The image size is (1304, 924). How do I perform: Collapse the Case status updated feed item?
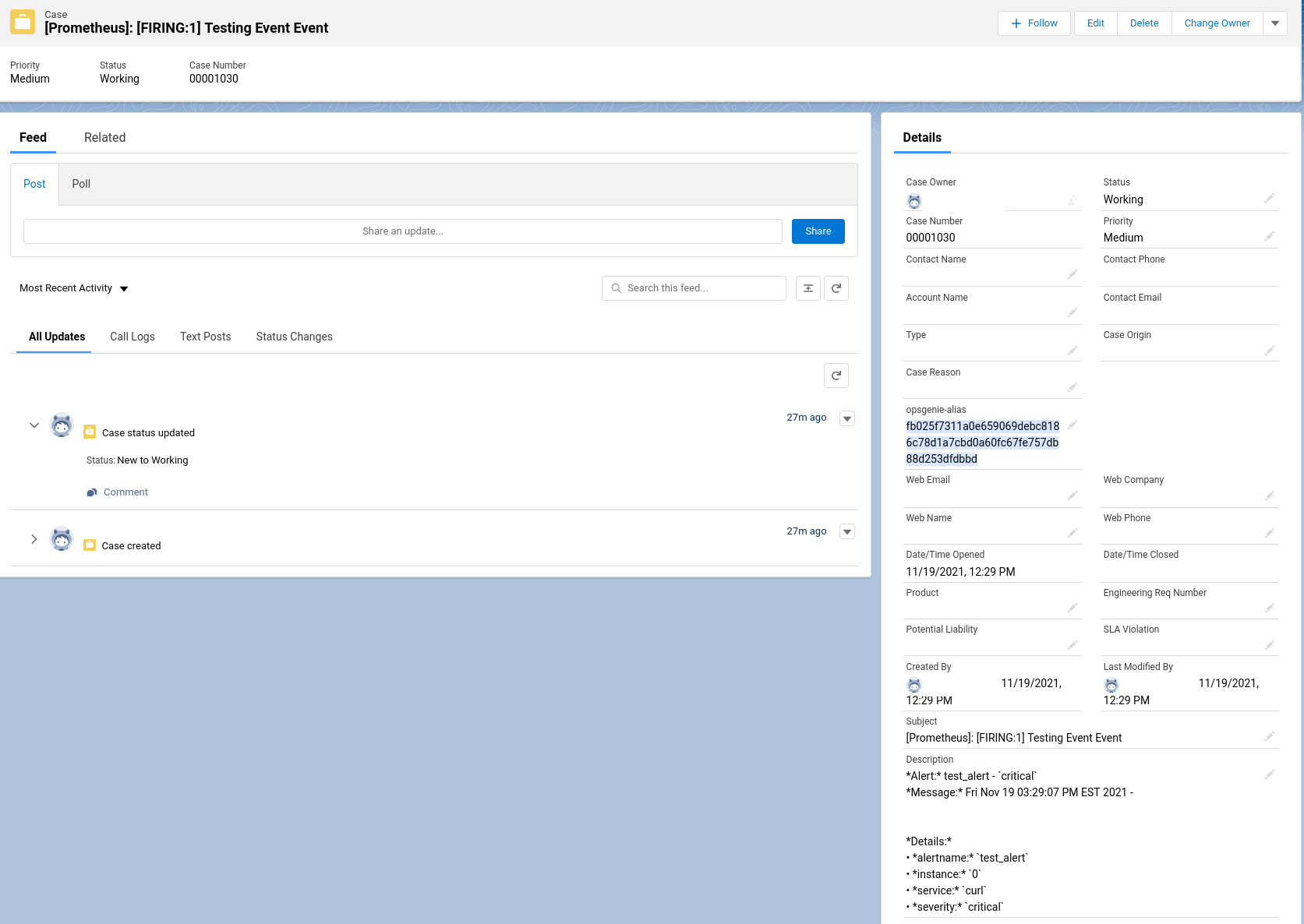click(x=34, y=425)
